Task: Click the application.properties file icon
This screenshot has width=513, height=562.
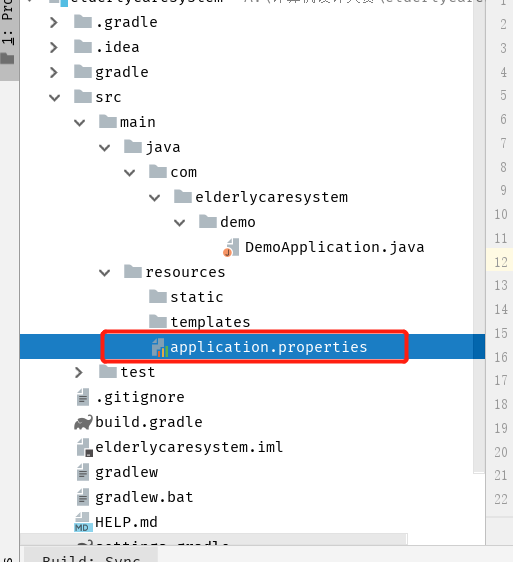Action: [x=160, y=347]
